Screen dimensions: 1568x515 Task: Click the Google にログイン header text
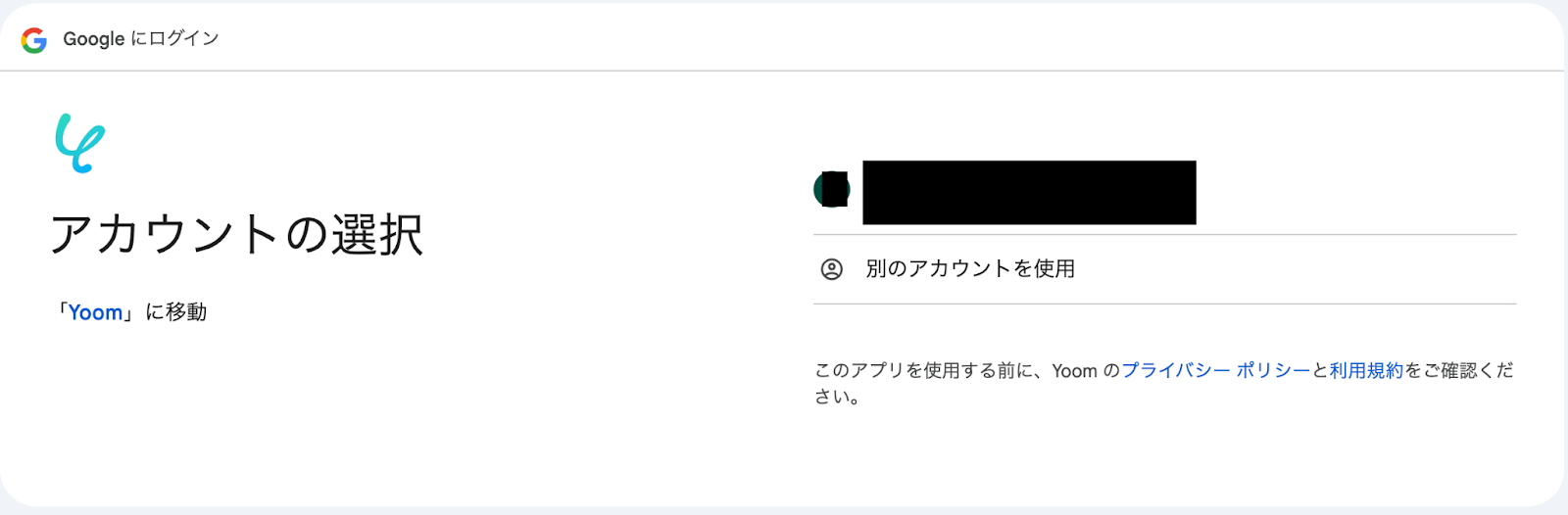(x=140, y=39)
